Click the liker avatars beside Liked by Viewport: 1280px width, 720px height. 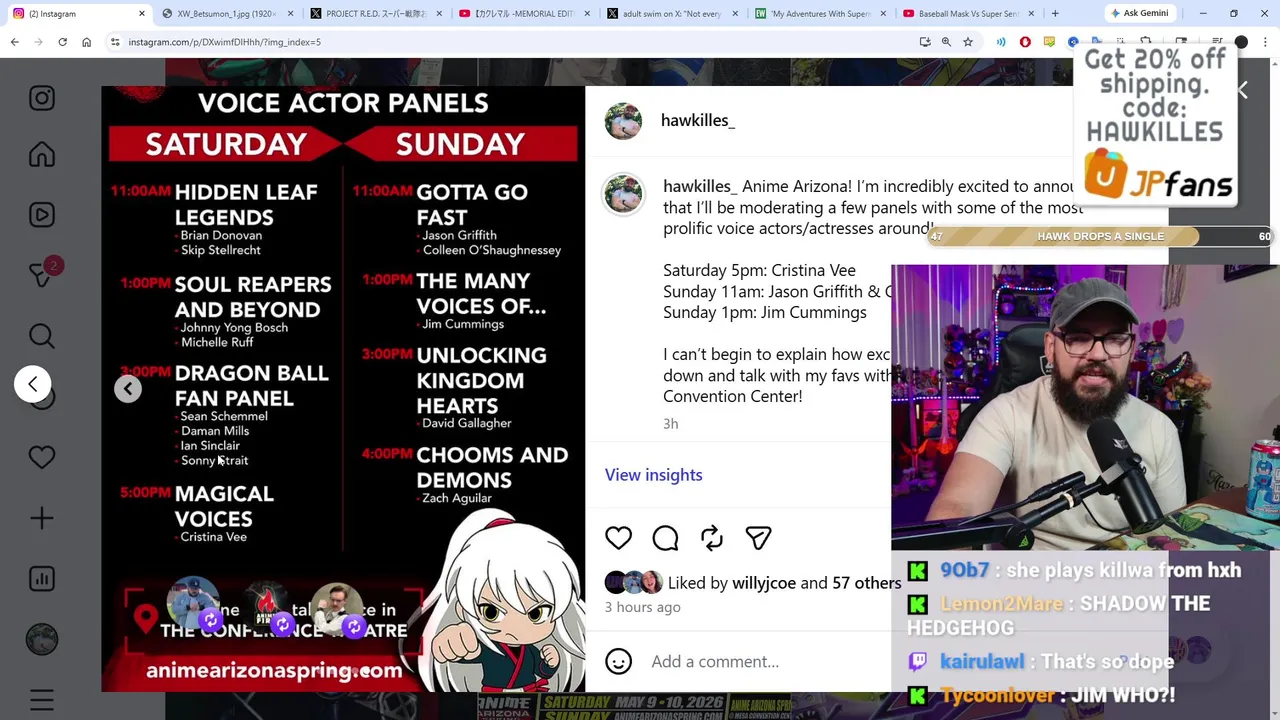633,582
